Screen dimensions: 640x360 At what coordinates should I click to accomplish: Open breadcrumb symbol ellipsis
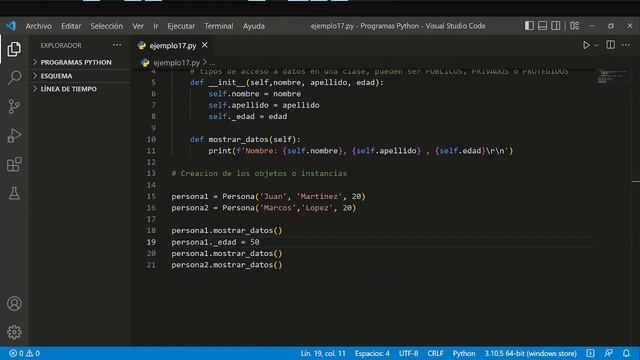(213, 63)
